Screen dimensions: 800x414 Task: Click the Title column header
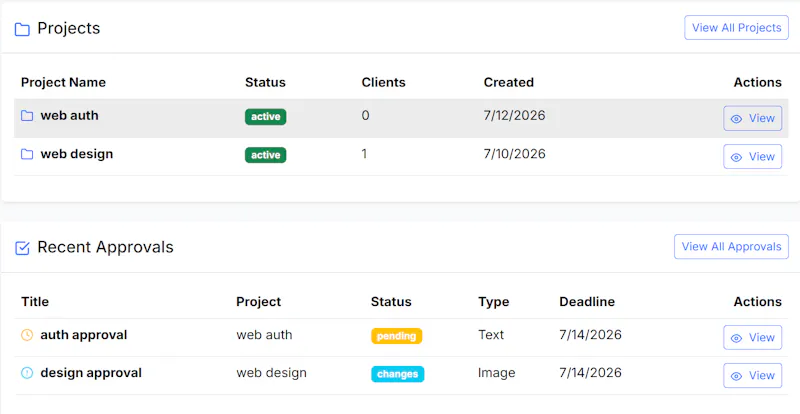(35, 302)
